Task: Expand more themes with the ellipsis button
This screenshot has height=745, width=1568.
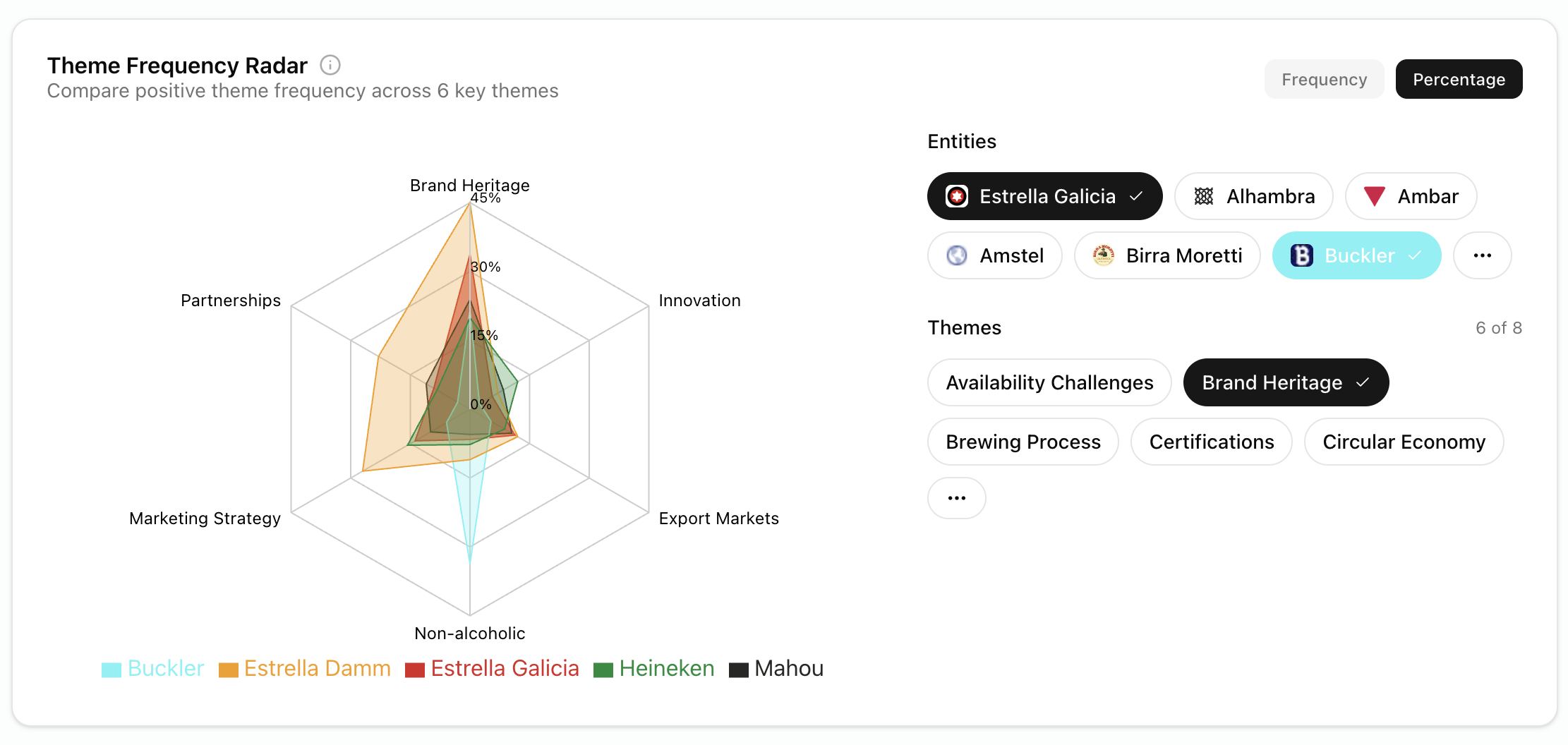Action: tap(956, 498)
